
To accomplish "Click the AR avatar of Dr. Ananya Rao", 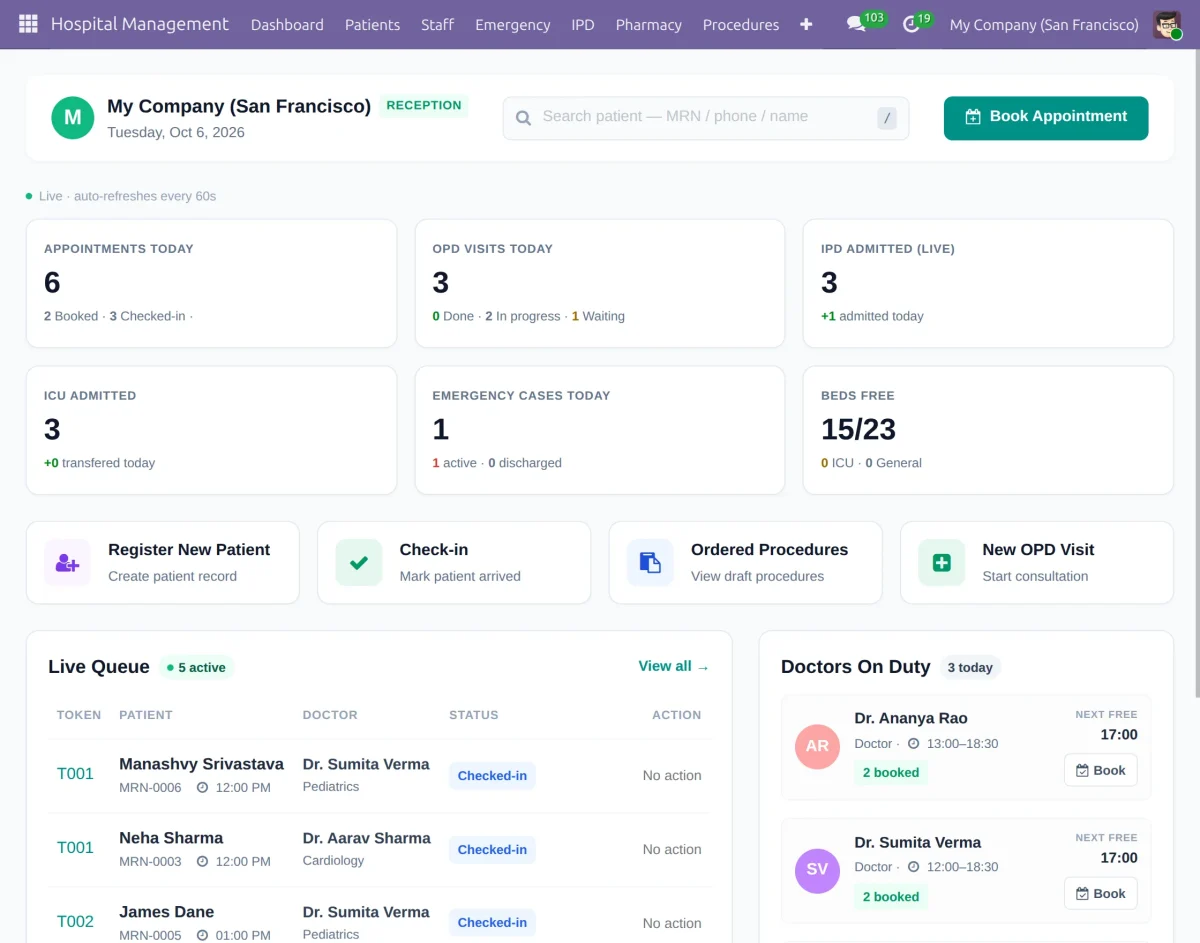I will pyautogui.click(x=817, y=746).
